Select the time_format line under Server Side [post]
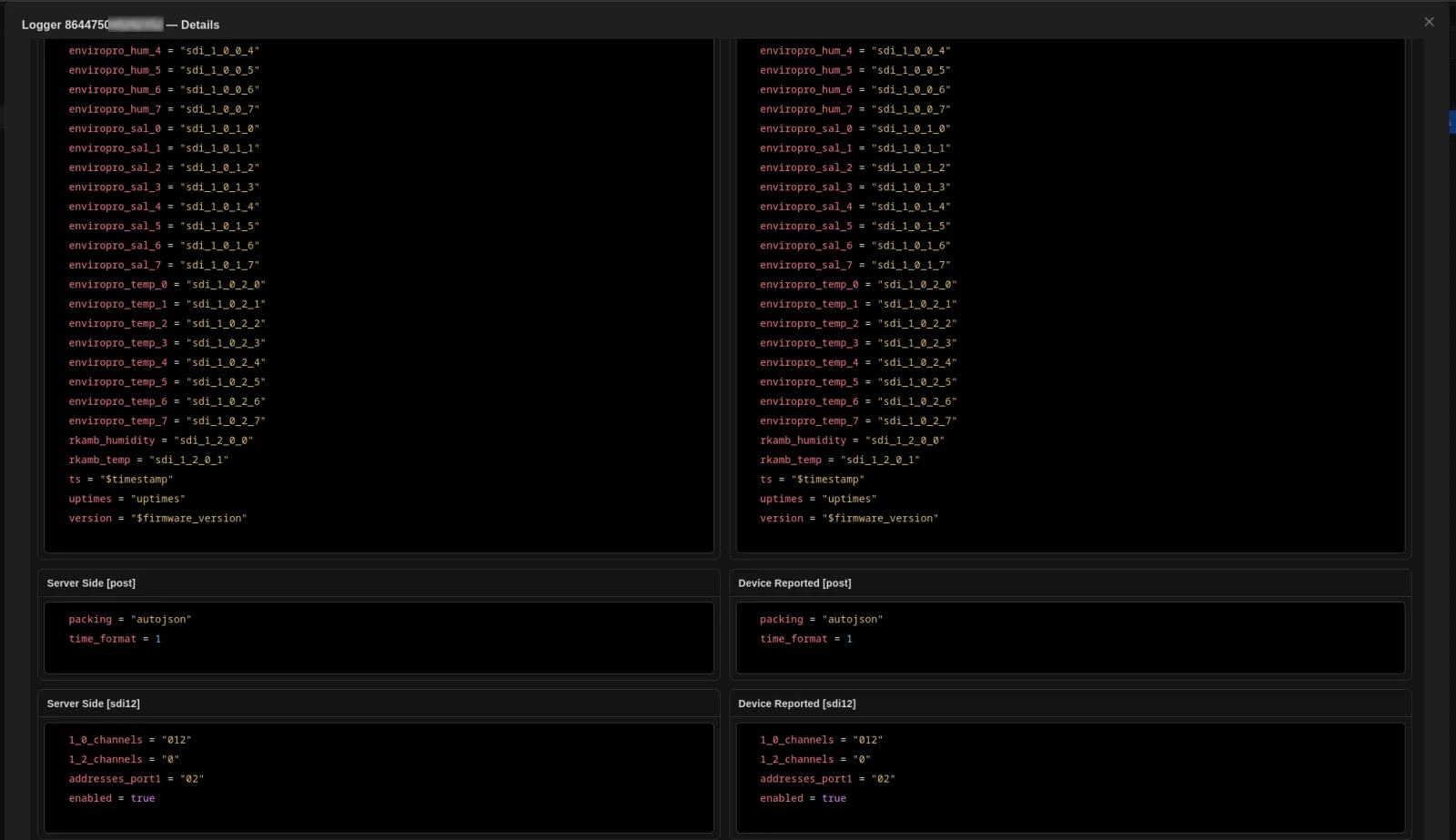The height and width of the screenshot is (840, 1456). coord(115,639)
